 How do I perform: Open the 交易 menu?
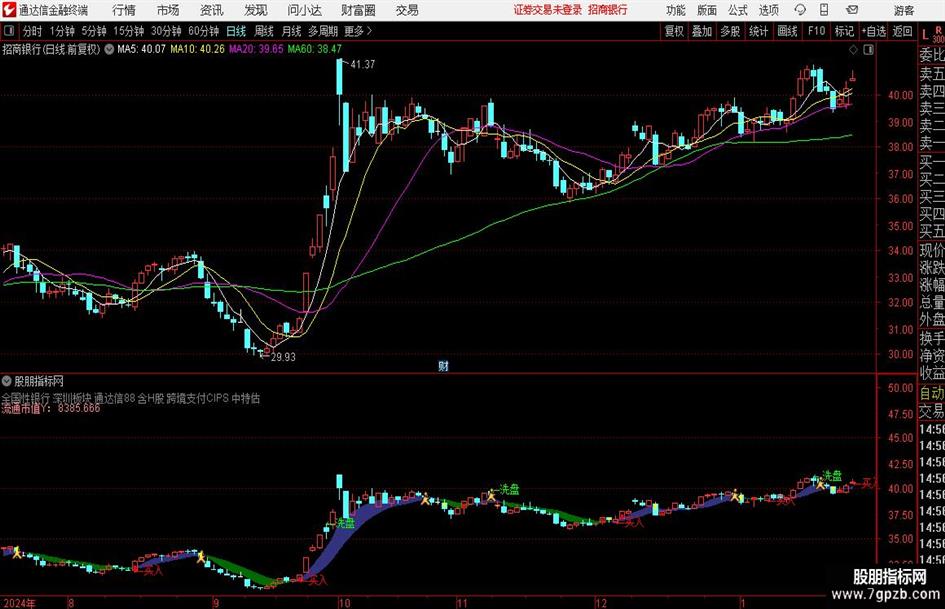click(407, 10)
